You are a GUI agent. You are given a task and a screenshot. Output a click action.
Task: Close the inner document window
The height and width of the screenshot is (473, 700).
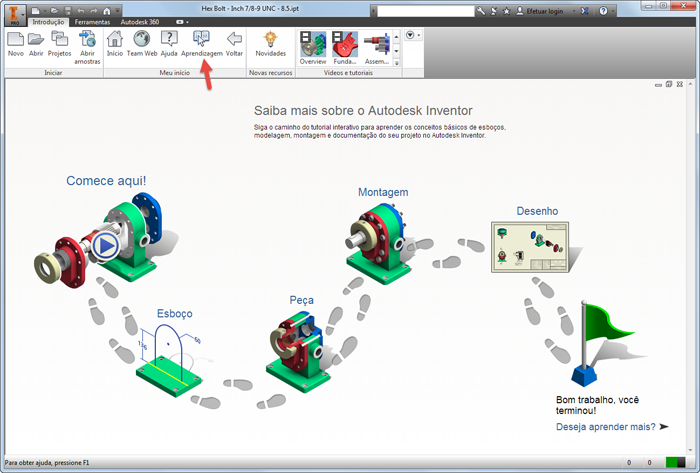[x=679, y=84]
